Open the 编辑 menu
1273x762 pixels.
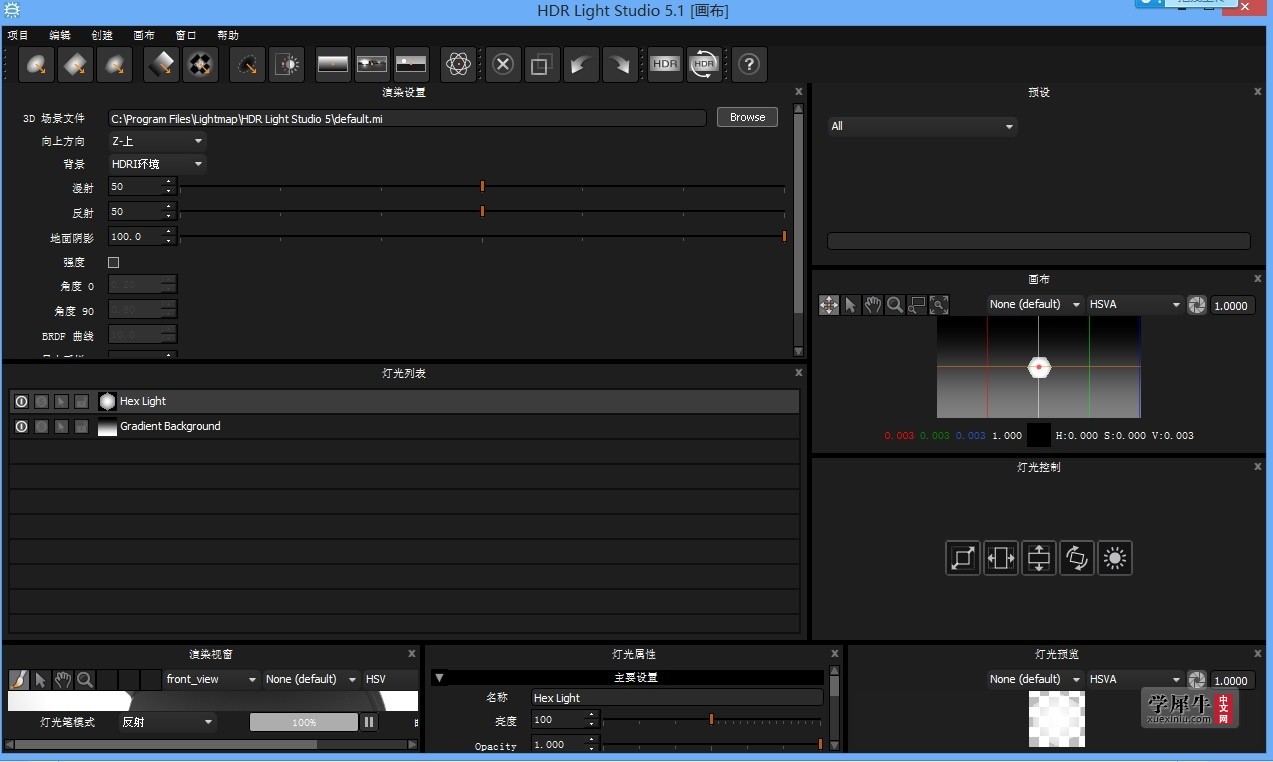pyautogui.click(x=60, y=35)
